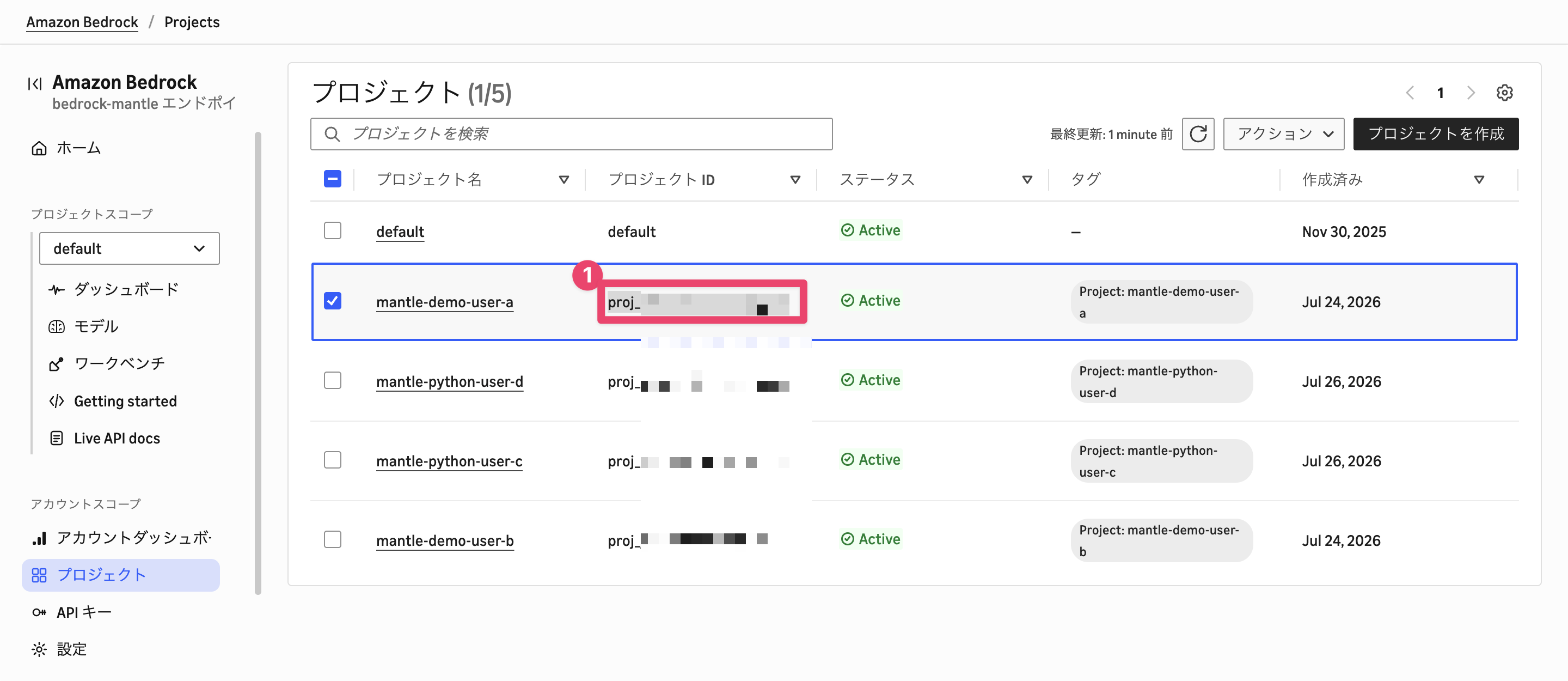This screenshot has height=681, width=1568.
Task: Click the Getting started code icon
Action: click(x=57, y=402)
